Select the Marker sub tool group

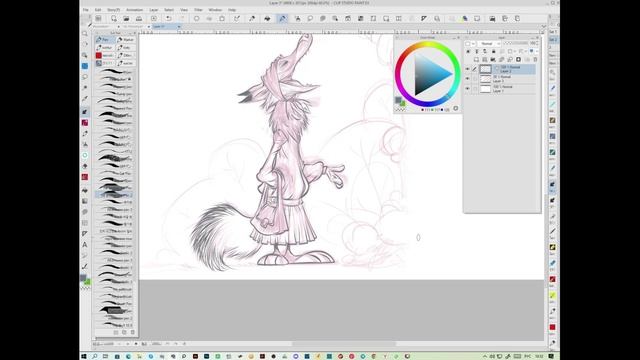pyautogui.click(x=126, y=40)
